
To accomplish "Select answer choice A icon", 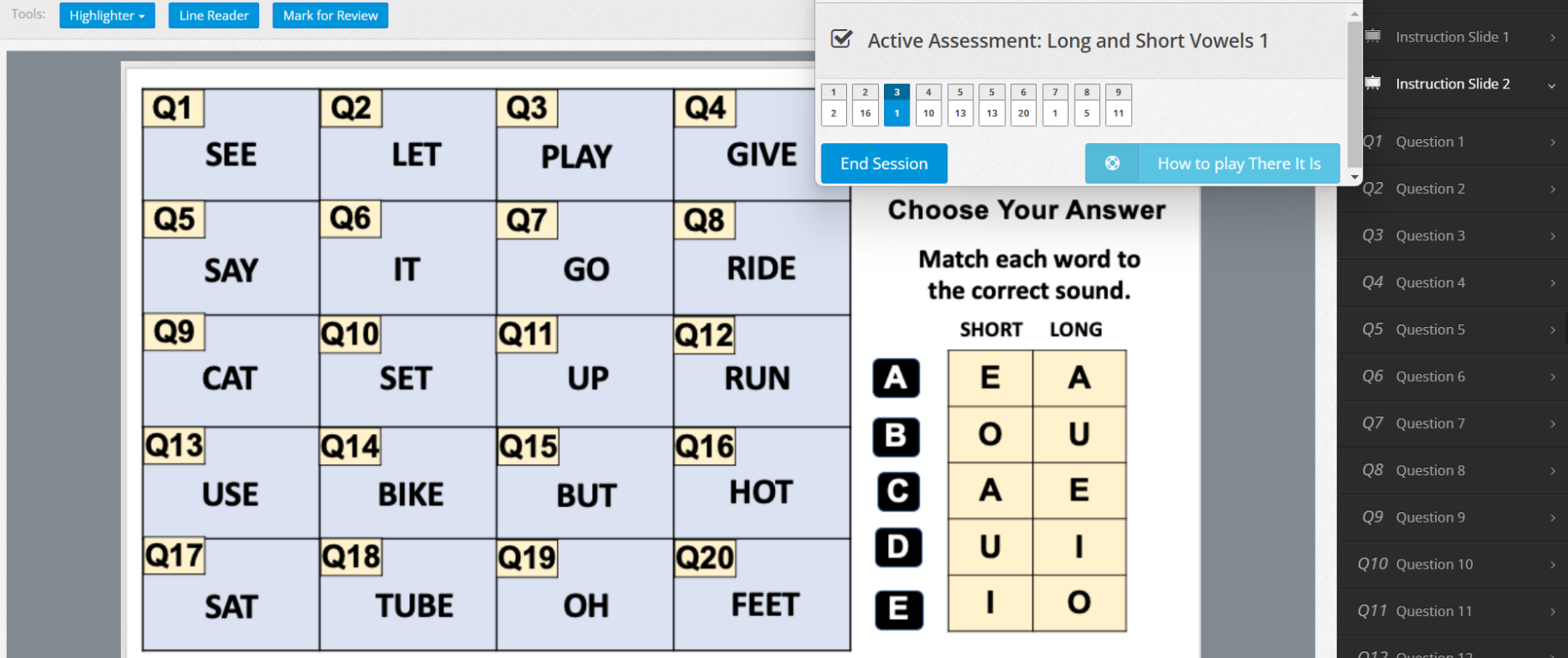I will point(896,378).
